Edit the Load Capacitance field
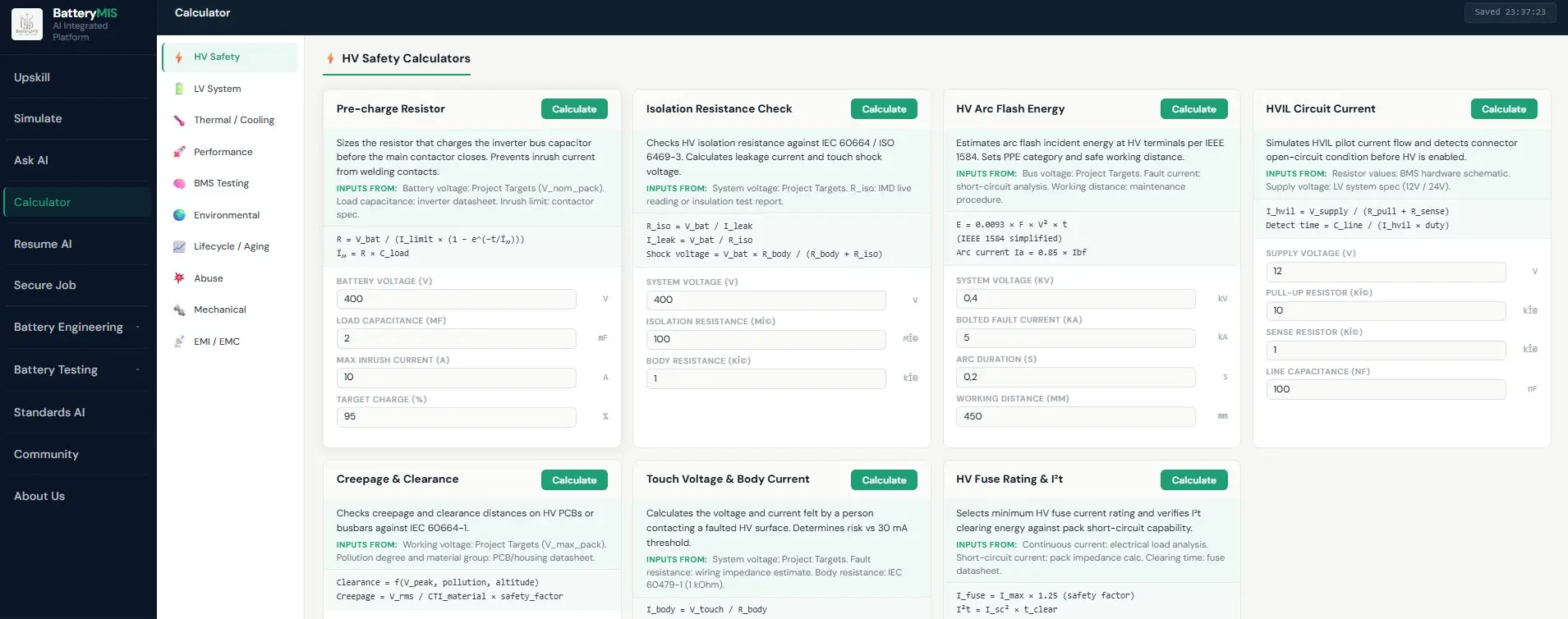The width and height of the screenshot is (1568, 619). [456, 338]
